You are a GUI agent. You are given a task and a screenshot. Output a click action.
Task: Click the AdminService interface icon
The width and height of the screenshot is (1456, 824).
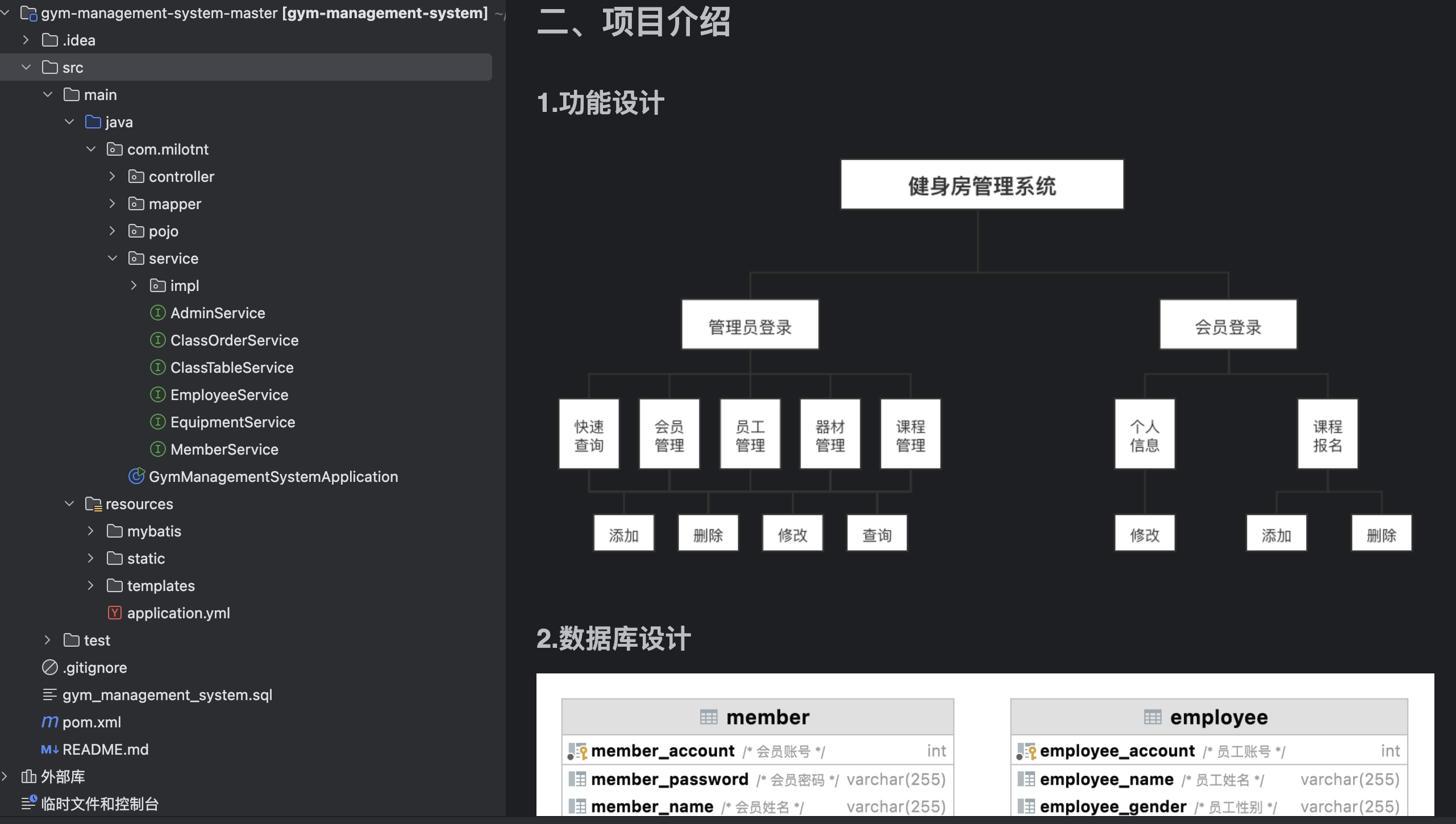click(x=157, y=313)
